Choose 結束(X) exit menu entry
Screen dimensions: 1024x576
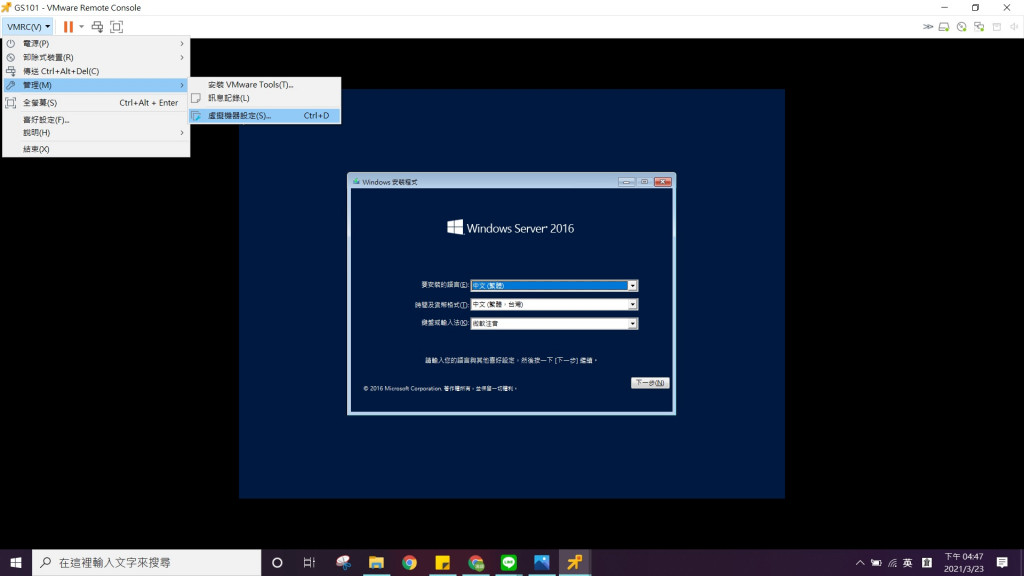coord(96,149)
